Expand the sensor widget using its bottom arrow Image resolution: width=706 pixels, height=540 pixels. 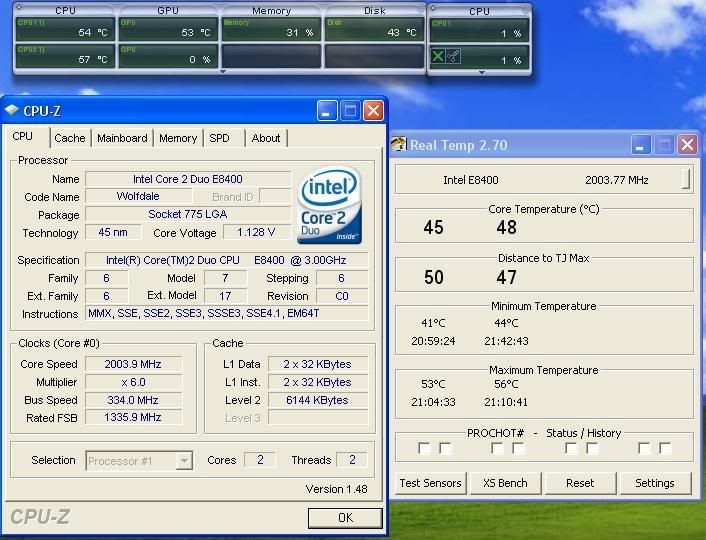point(222,71)
